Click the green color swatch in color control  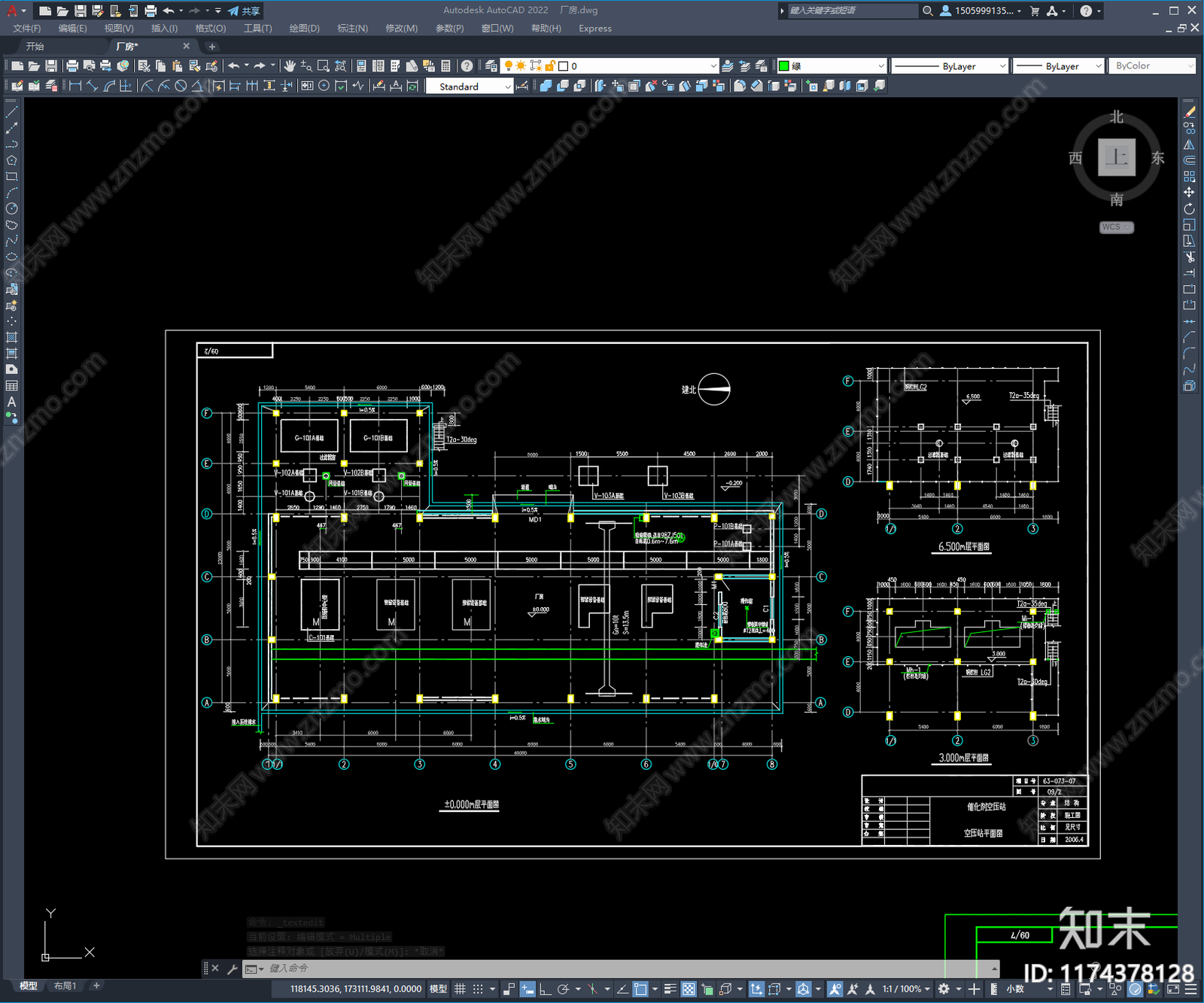(783, 66)
